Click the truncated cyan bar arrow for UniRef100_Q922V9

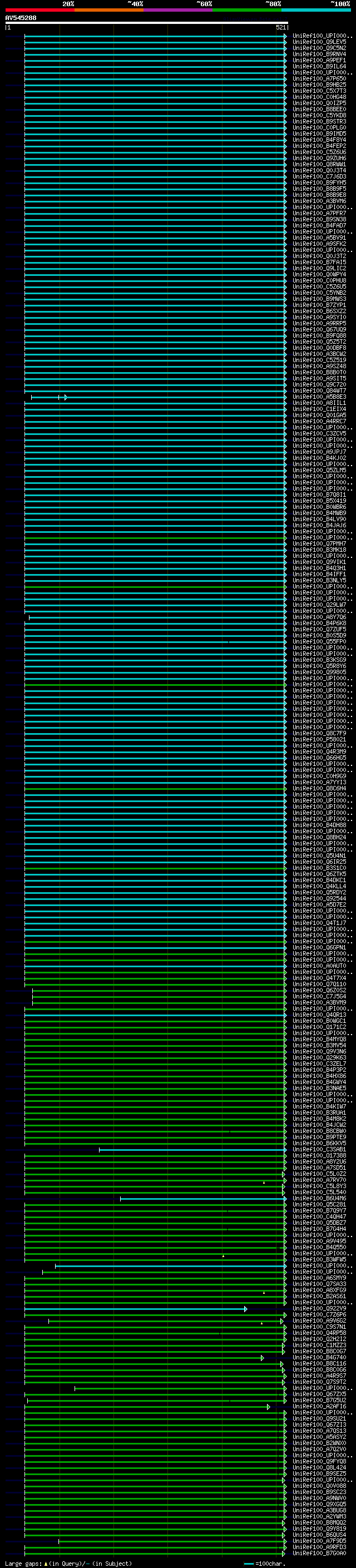click(x=245, y=1309)
